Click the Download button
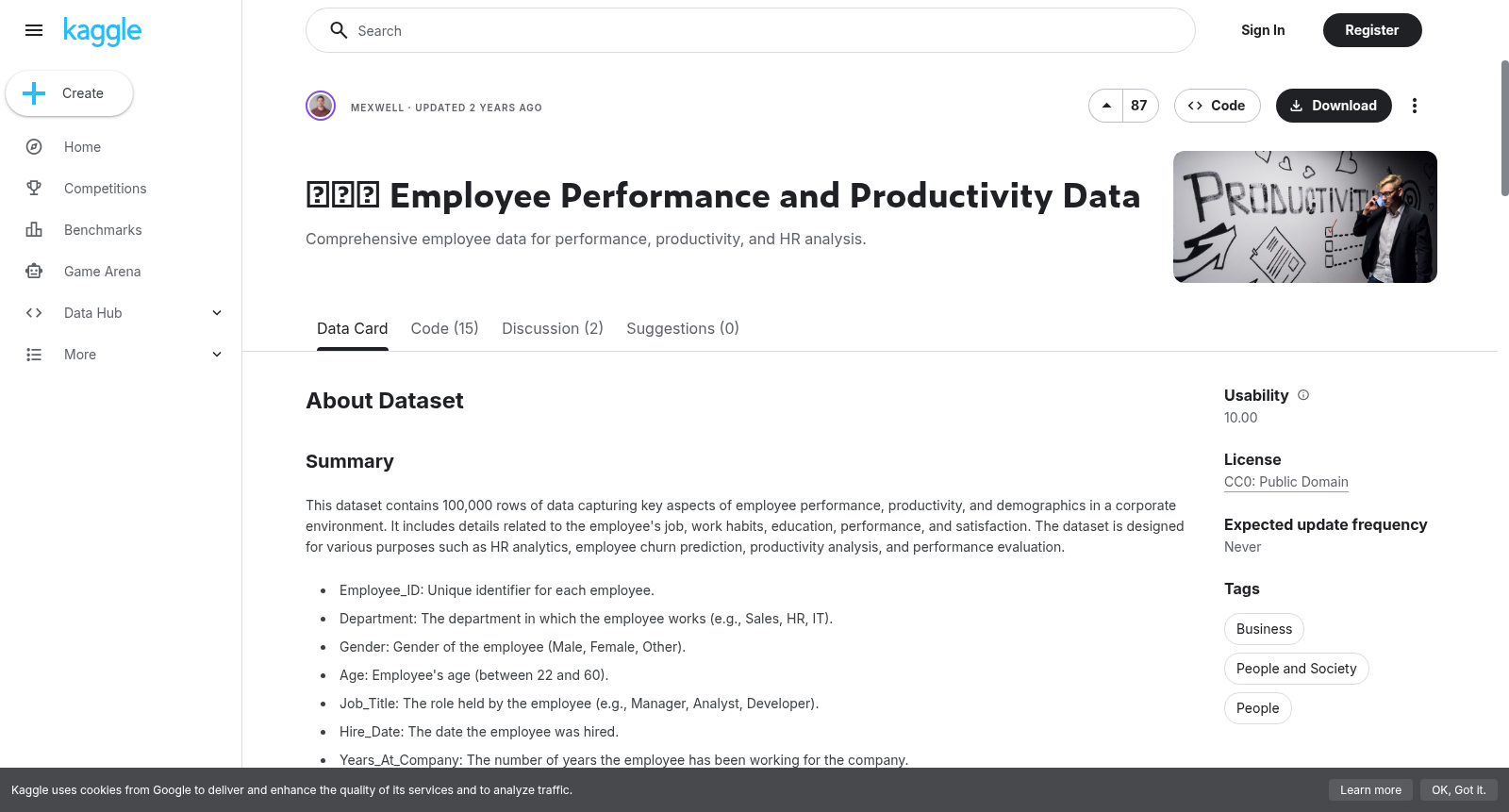Image resolution: width=1509 pixels, height=812 pixels. [1334, 106]
